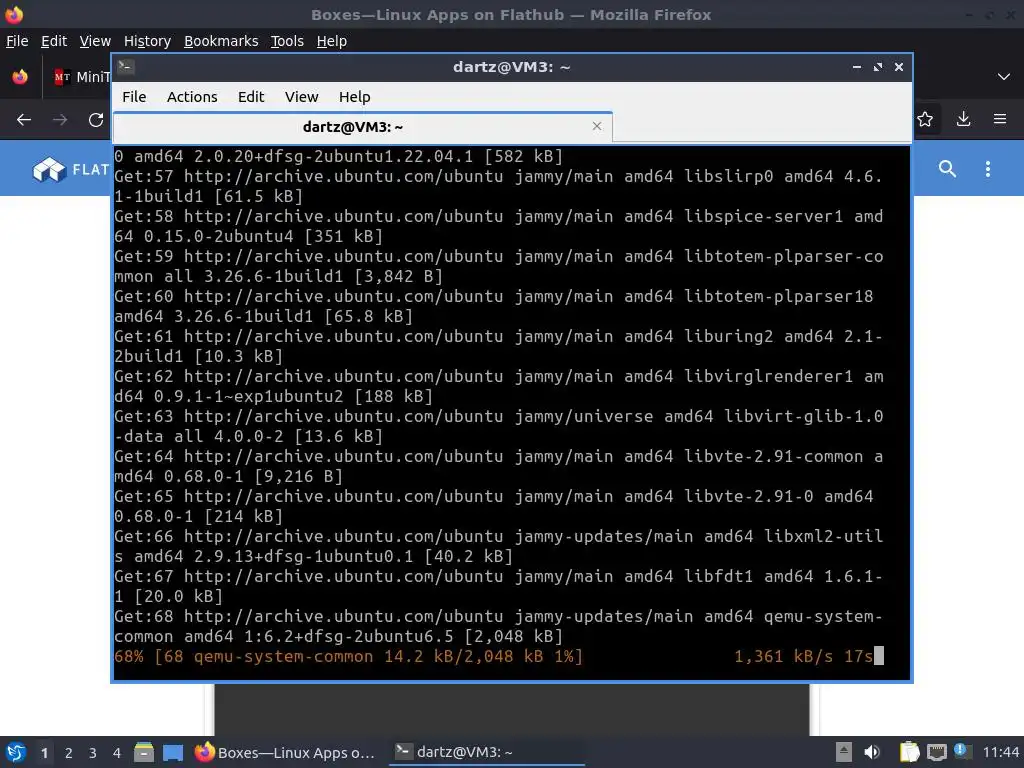
Task: Open the Lubuntu application menu
Action: [15, 752]
